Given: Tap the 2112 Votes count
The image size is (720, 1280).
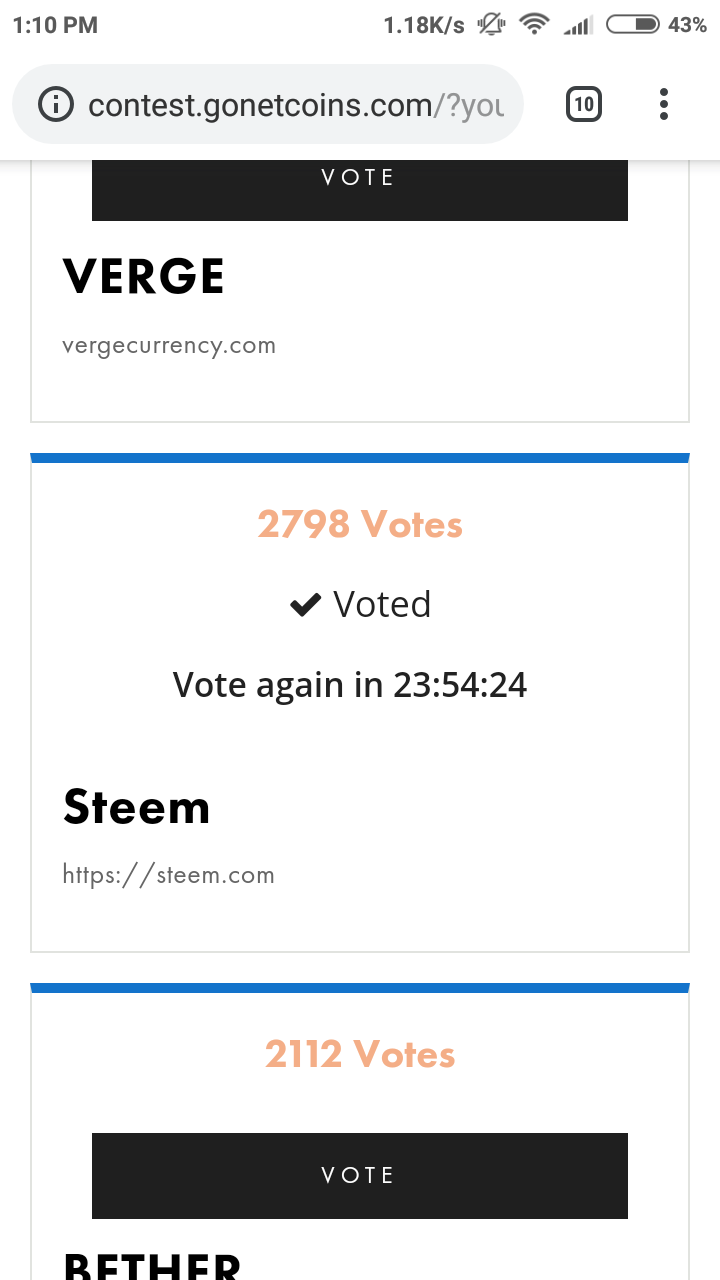Looking at the screenshot, I should point(360,1054).
